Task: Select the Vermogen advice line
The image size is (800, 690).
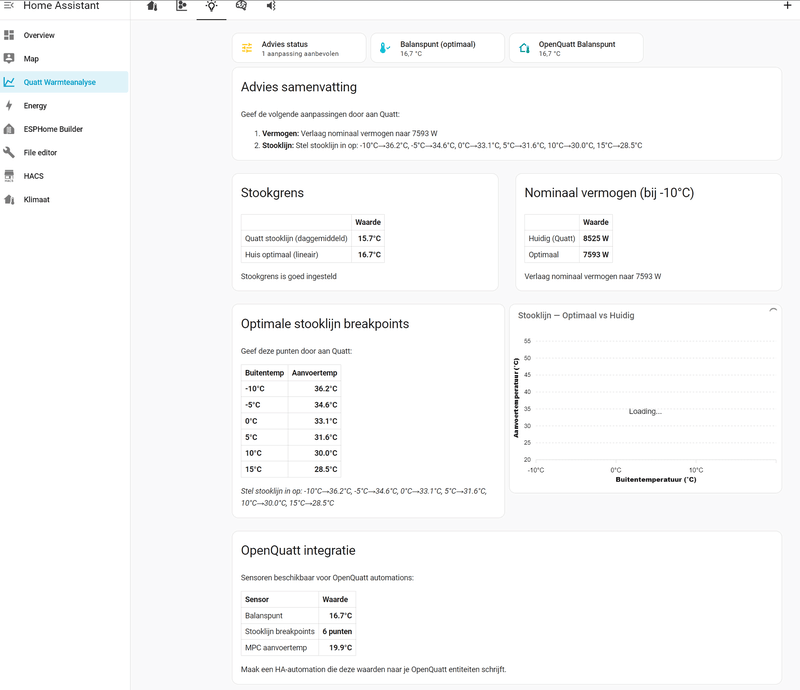Action: coord(349,134)
